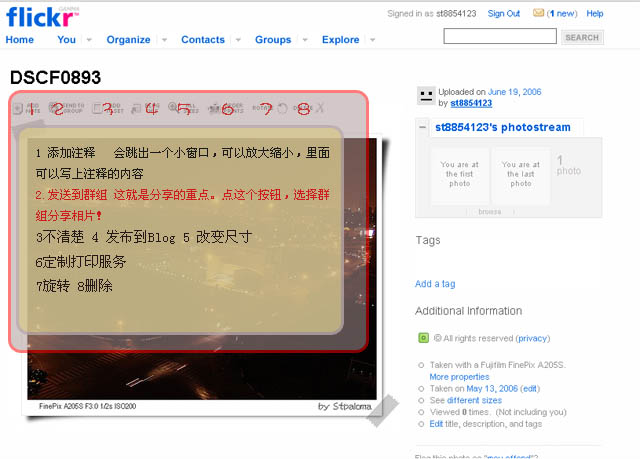640x459 pixels.
Task: Open the Explore menu item
Action: 340,40
